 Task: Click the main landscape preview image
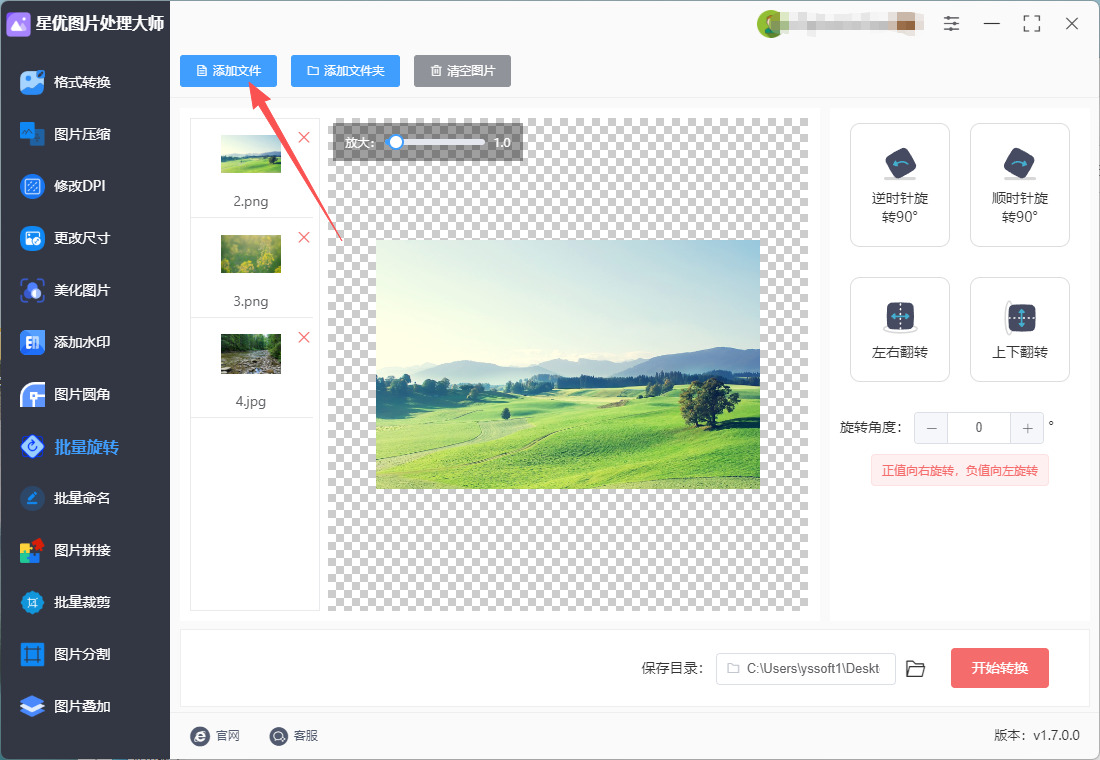(568, 364)
